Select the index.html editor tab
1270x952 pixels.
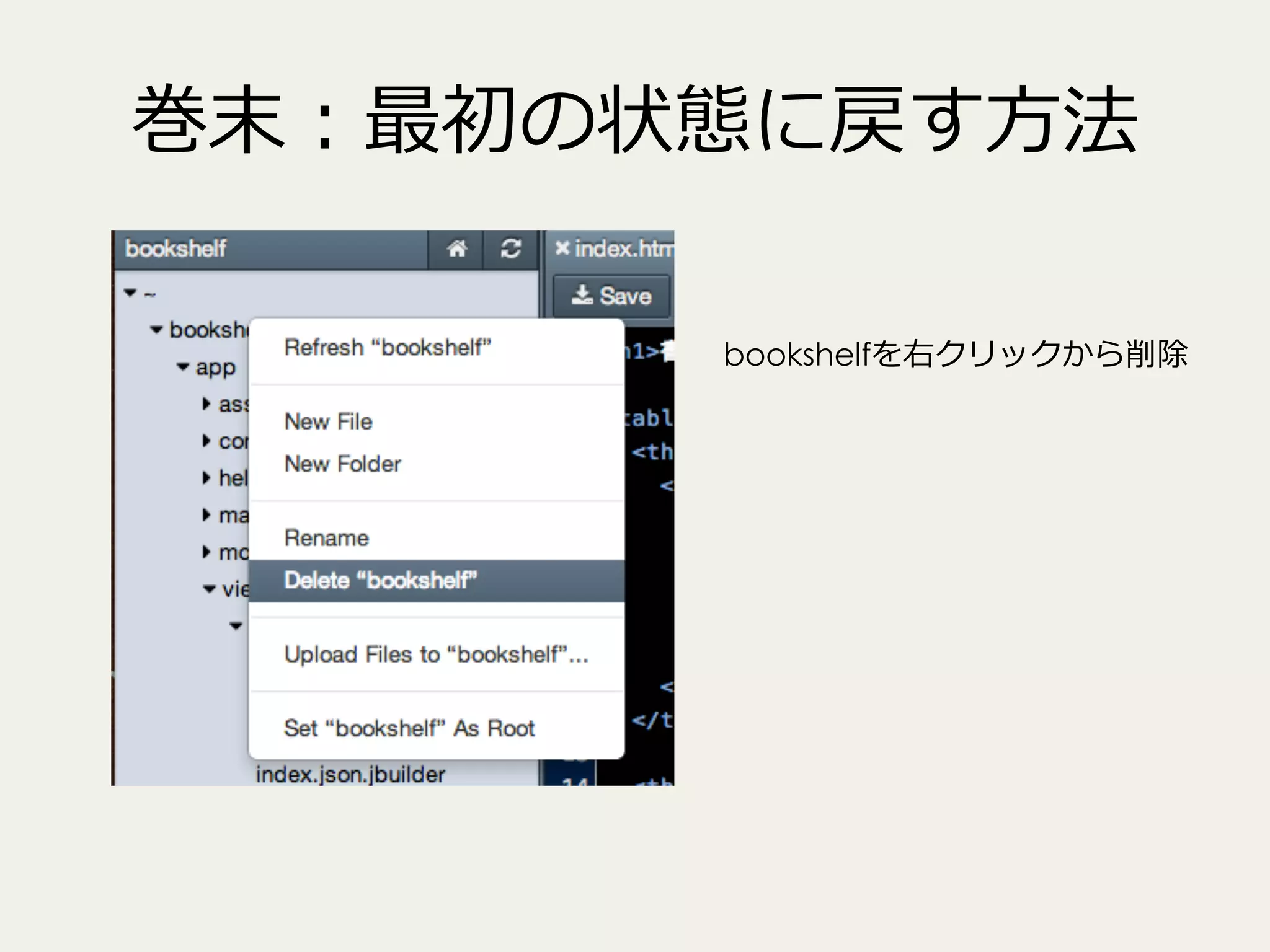(x=623, y=249)
